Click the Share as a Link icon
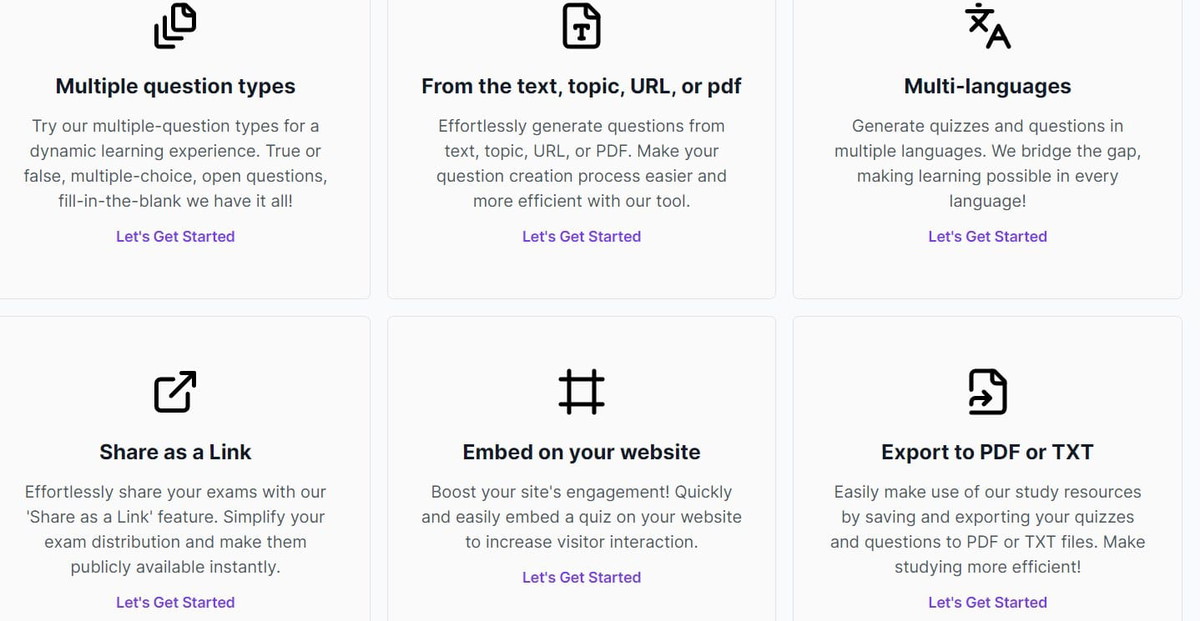 coord(175,391)
